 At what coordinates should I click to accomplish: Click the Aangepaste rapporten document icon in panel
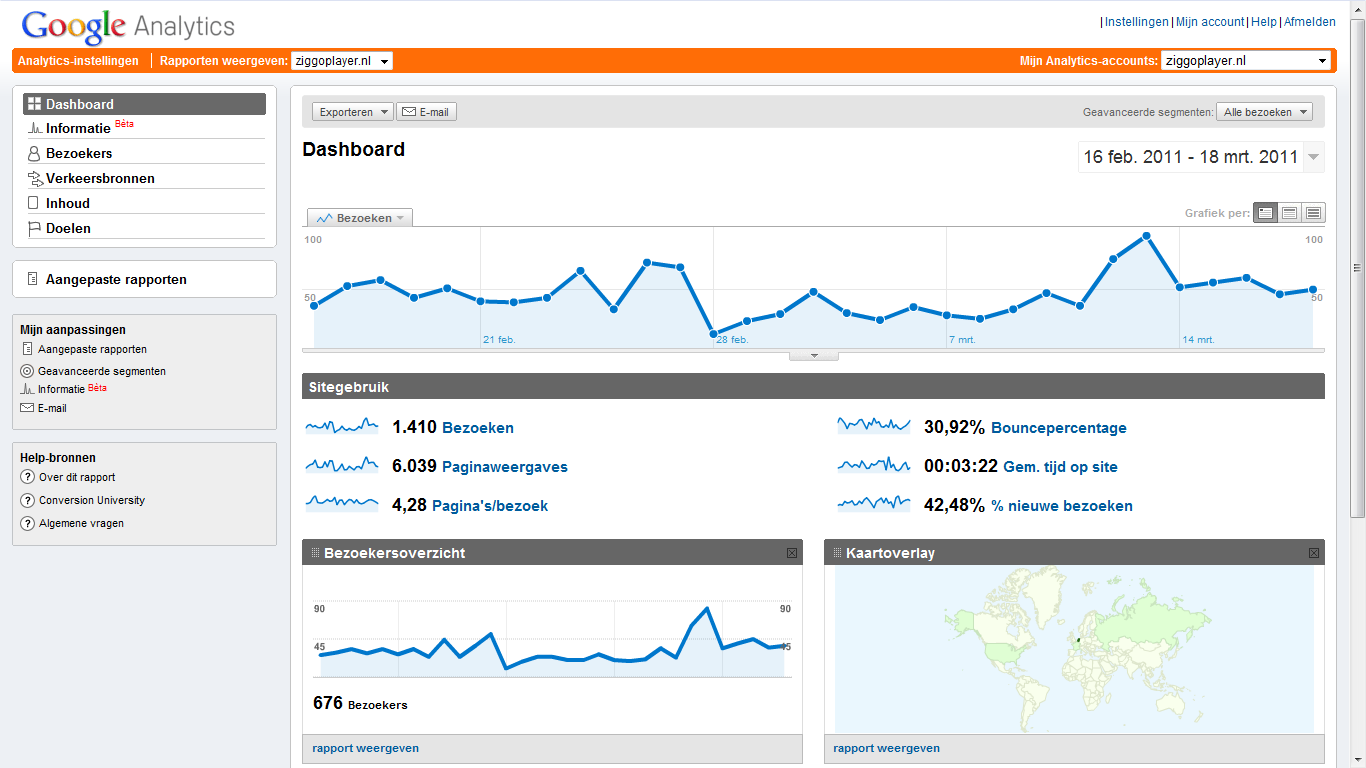[33, 279]
